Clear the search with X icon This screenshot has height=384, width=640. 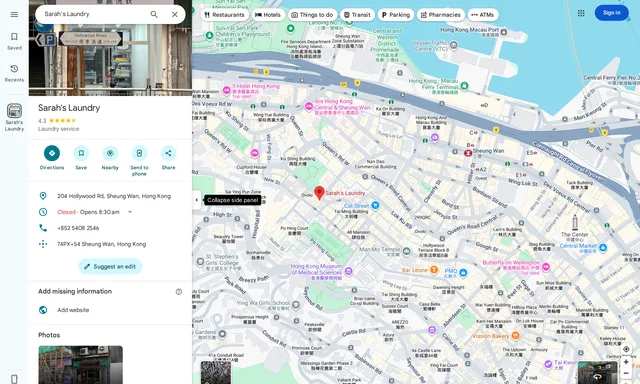175,14
